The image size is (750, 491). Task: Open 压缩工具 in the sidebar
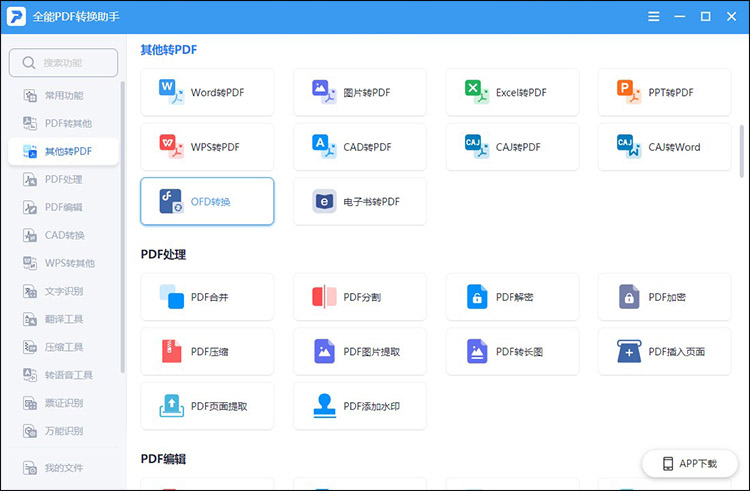63,347
